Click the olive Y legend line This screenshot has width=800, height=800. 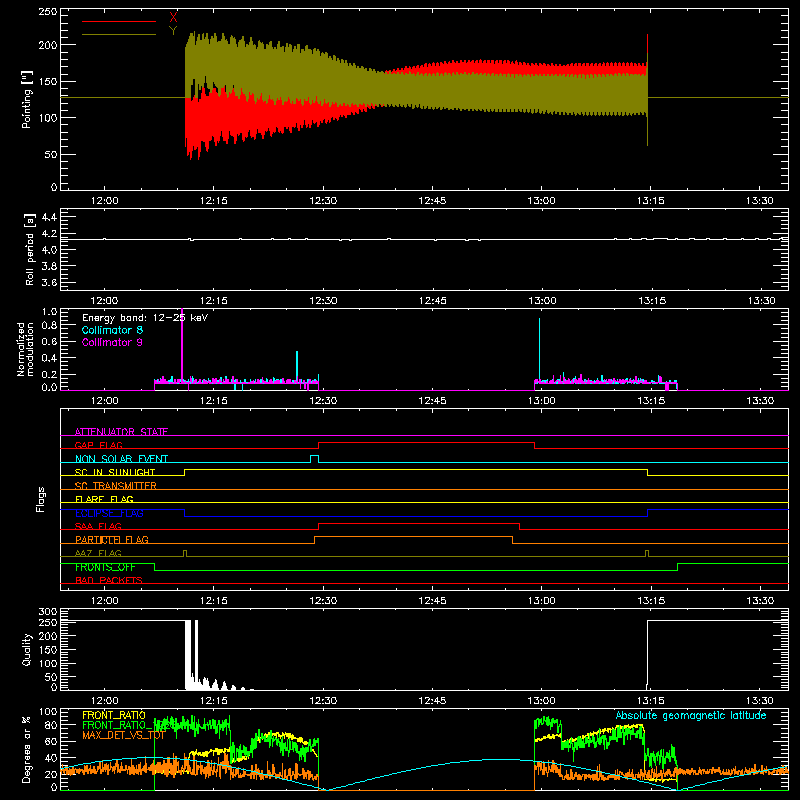click(119, 34)
